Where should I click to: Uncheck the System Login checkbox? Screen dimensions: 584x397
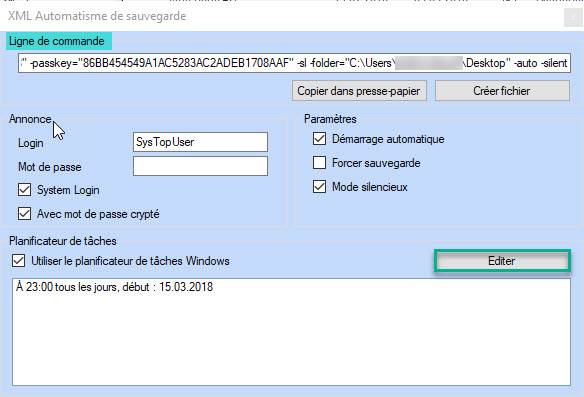tap(25, 190)
